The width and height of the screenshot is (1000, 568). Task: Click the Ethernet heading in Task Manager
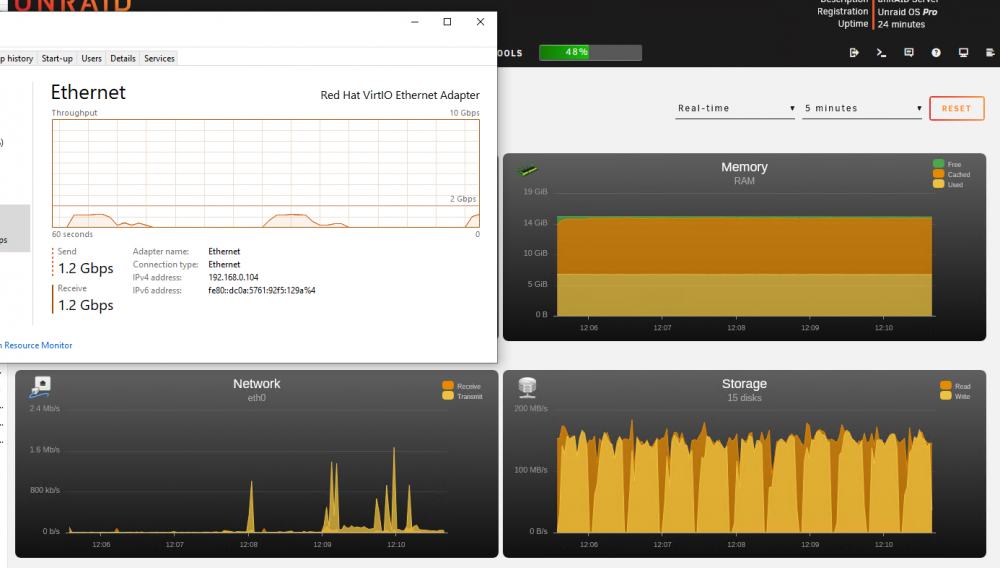(x=88, y=92)
